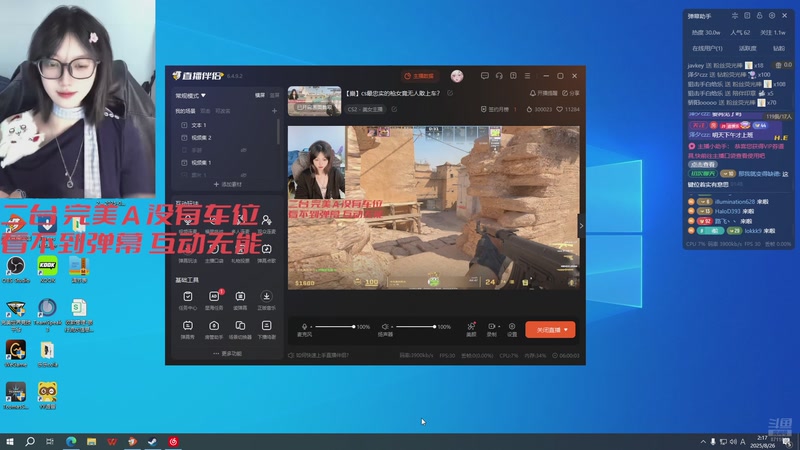This screenshot has width=800, height=450.
Task: Click the 录制 record camera icon
Action: (491, 326)
